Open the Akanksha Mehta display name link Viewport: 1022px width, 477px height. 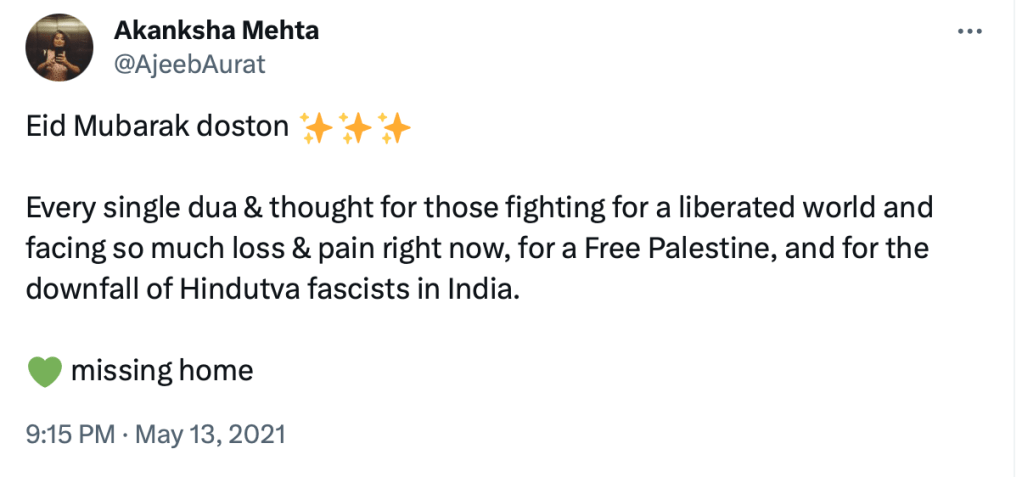click(215, 30)
